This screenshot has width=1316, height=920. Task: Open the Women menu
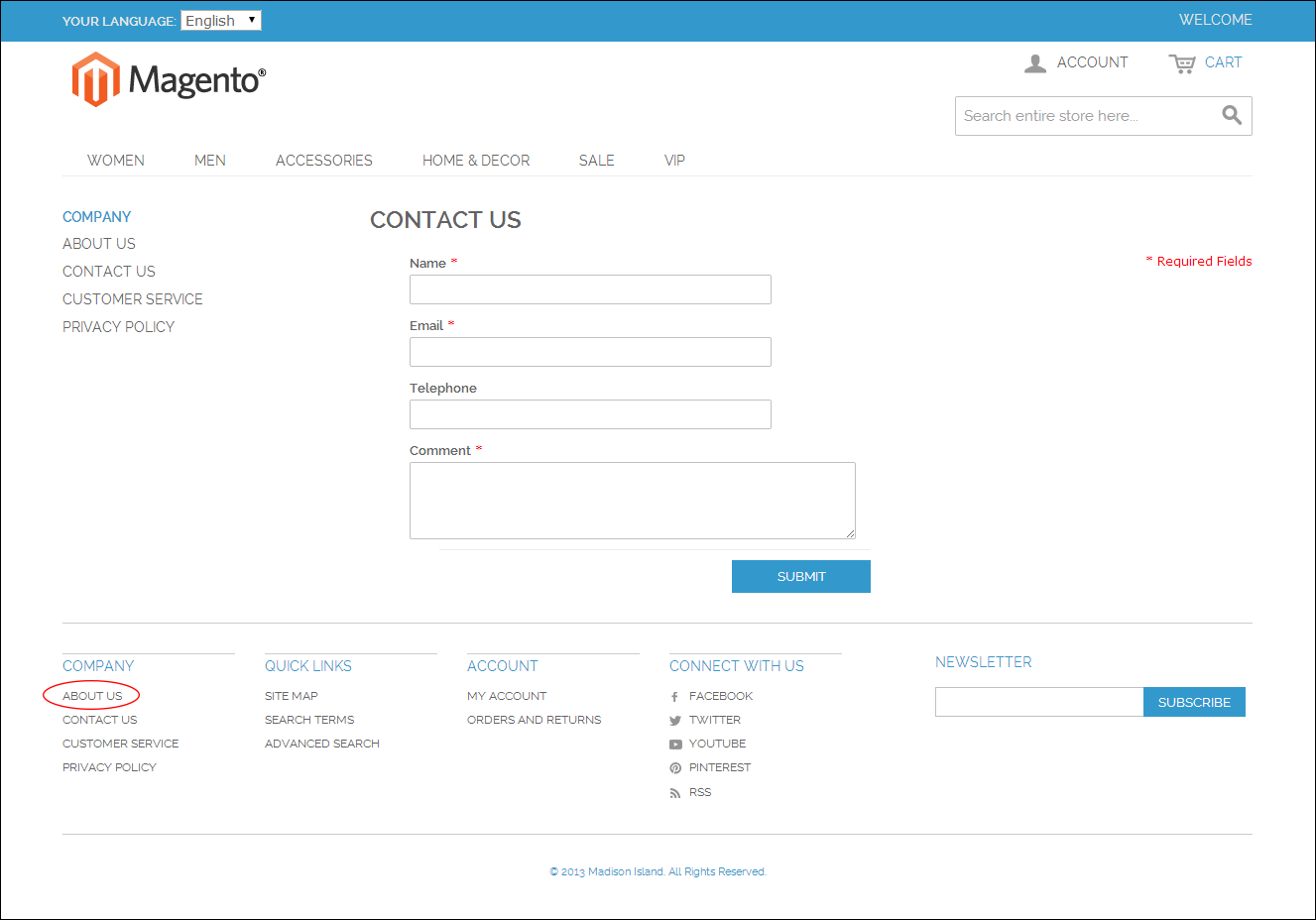116,161
